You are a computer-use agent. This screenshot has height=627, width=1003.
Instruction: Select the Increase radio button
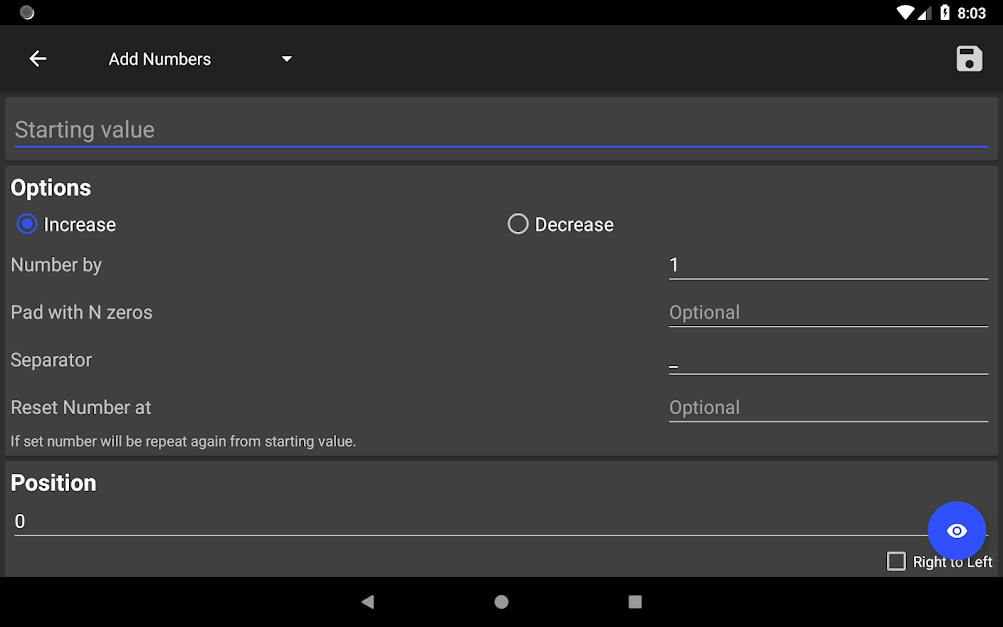27,224
